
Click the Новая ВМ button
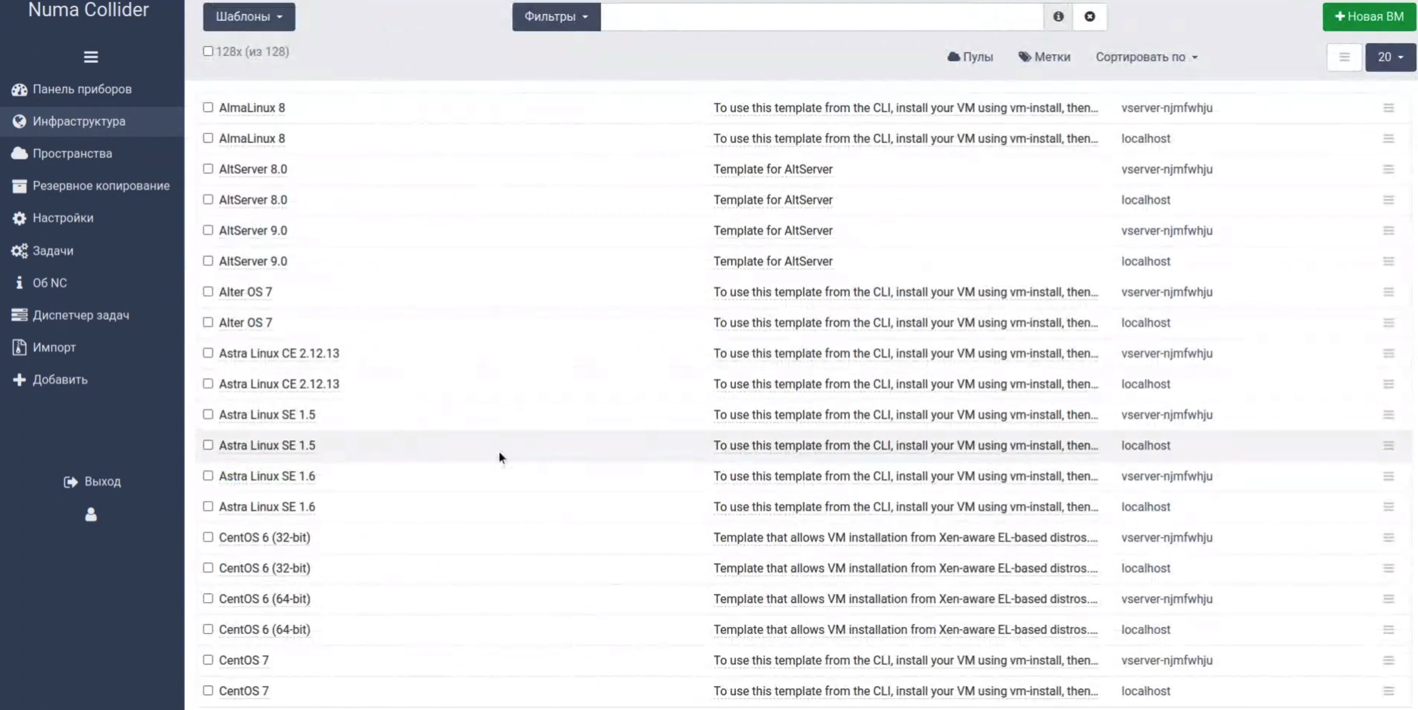point(1369,17)
